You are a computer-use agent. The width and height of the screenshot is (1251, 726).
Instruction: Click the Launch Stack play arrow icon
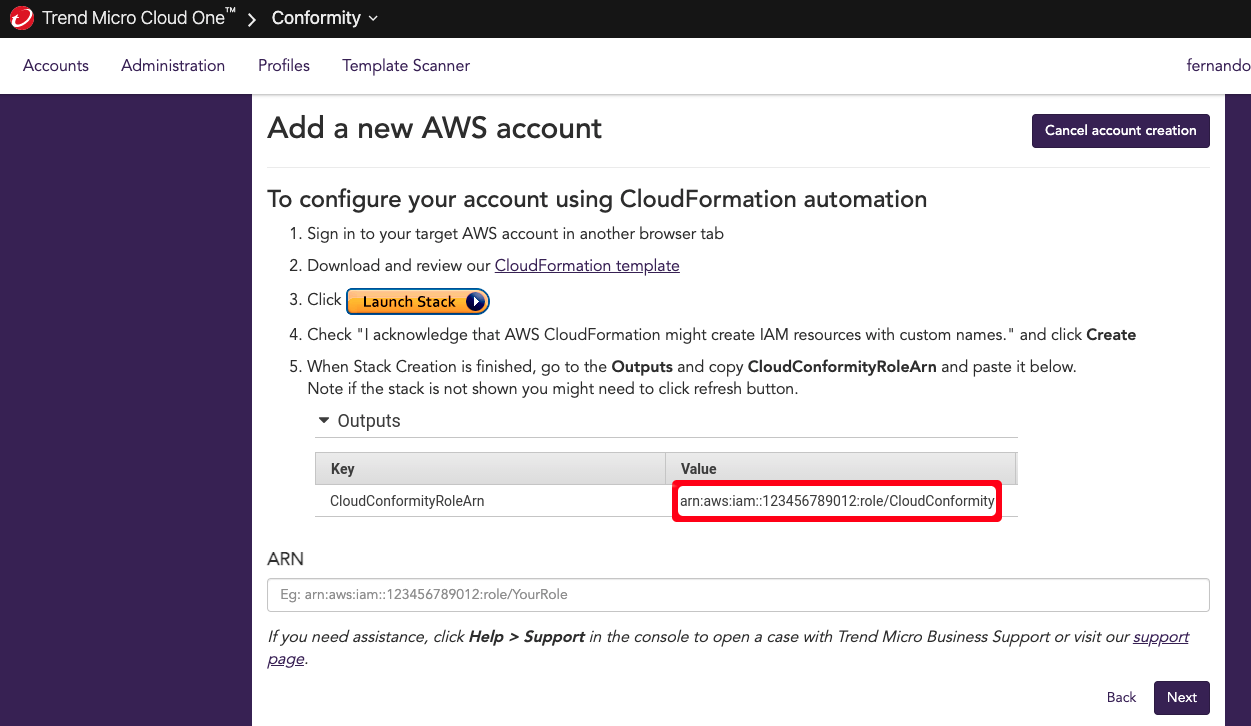(476, 301)
